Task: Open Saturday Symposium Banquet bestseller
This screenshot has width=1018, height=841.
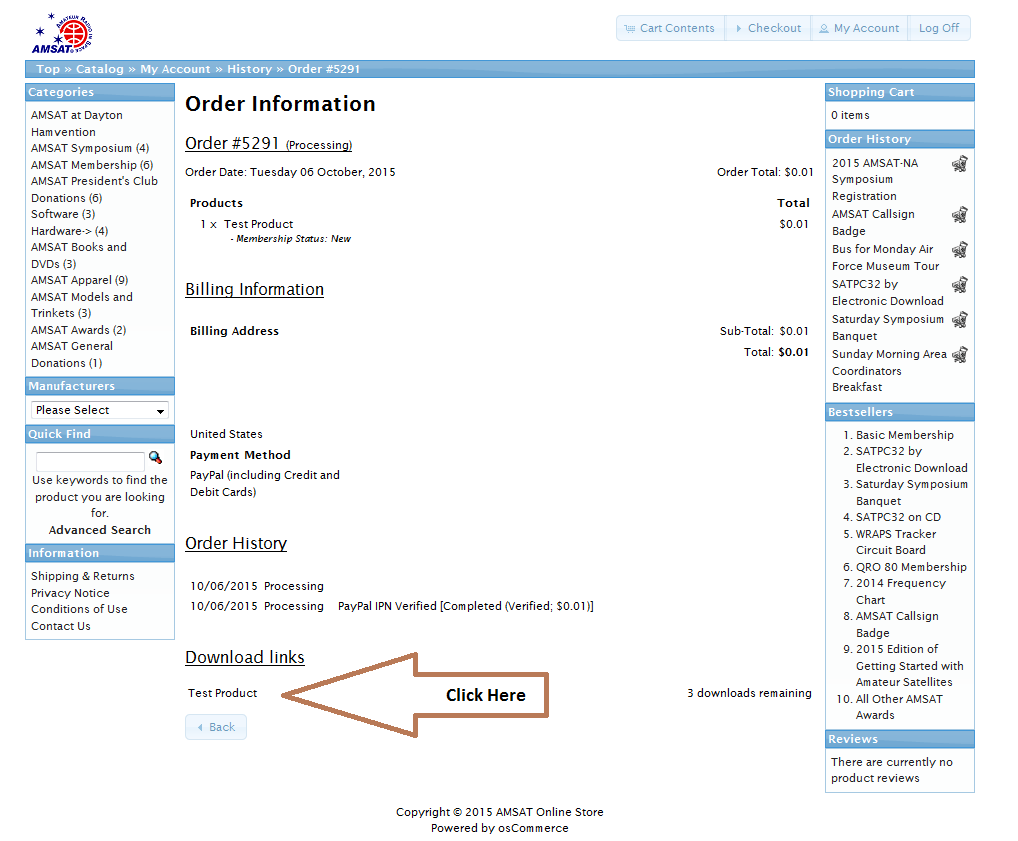Action: pos(912,492)
